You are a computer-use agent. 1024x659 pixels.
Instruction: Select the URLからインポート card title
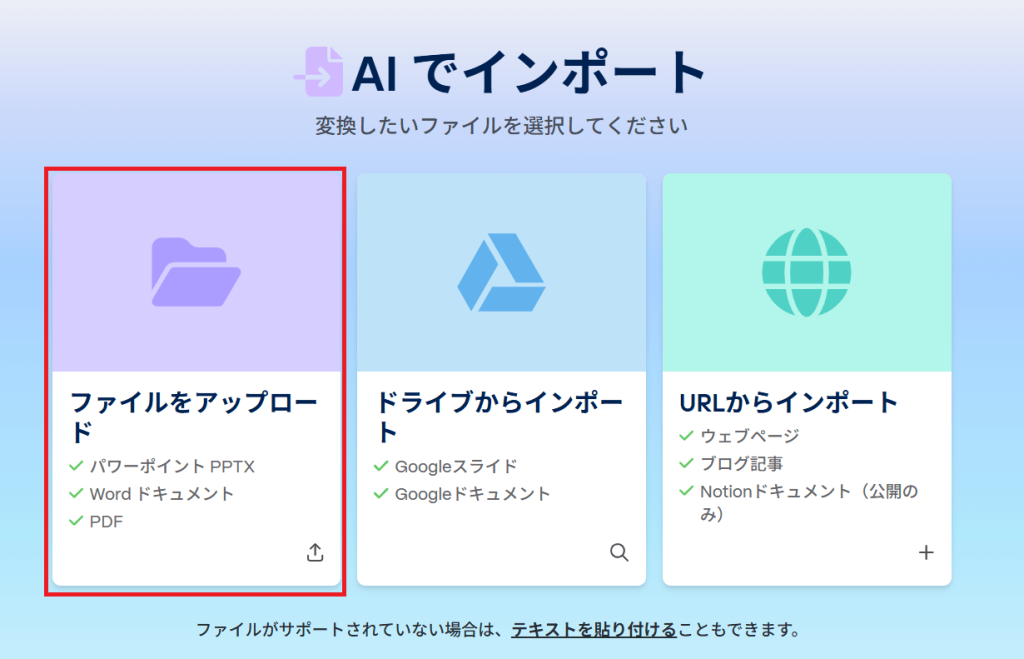click(789, 402)
